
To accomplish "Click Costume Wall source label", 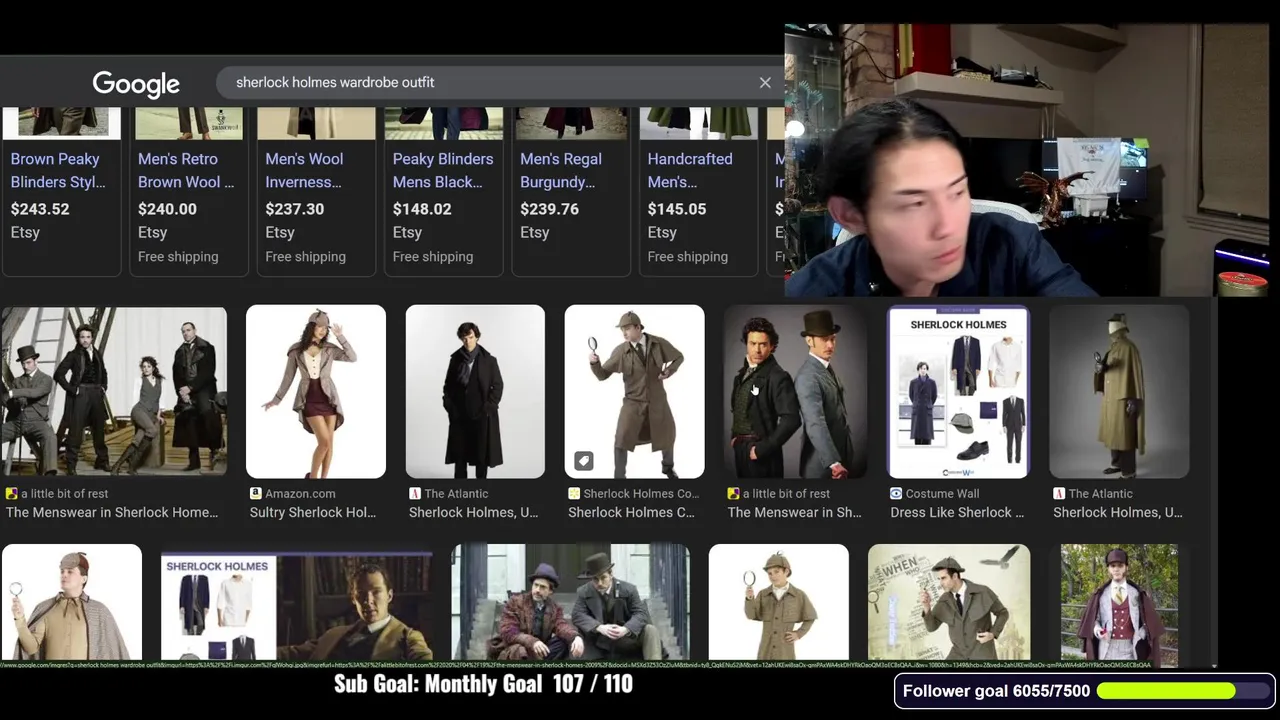I will pos(942,494).
